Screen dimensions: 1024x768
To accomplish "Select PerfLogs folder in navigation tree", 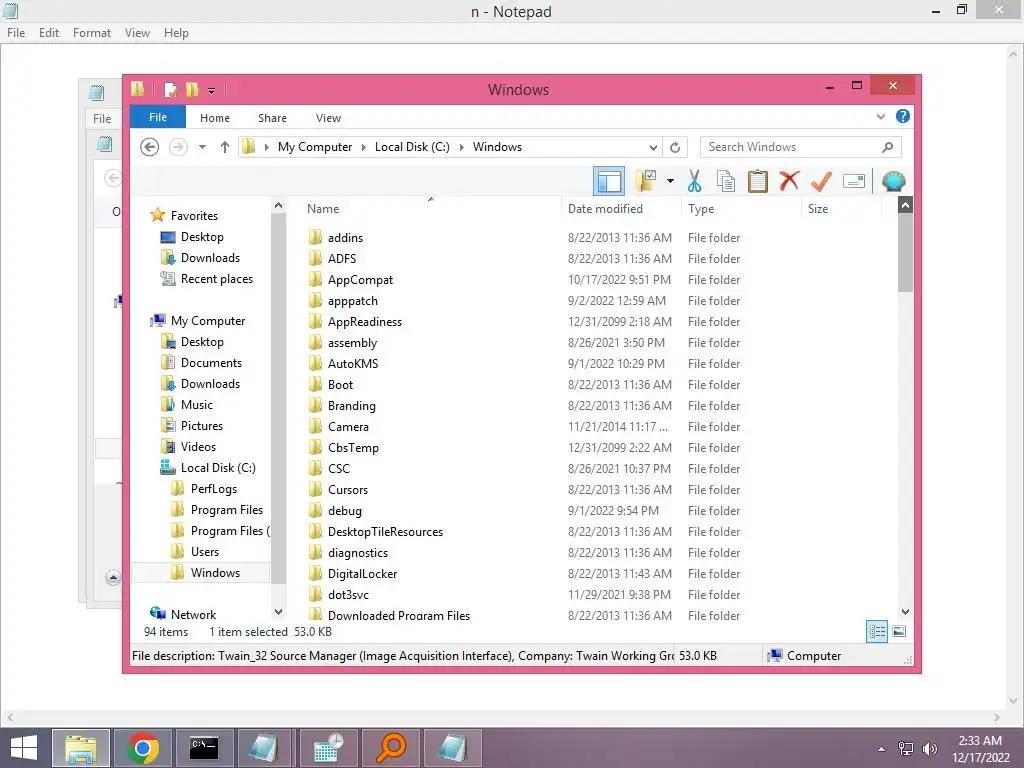I will [x=204, y=488].
